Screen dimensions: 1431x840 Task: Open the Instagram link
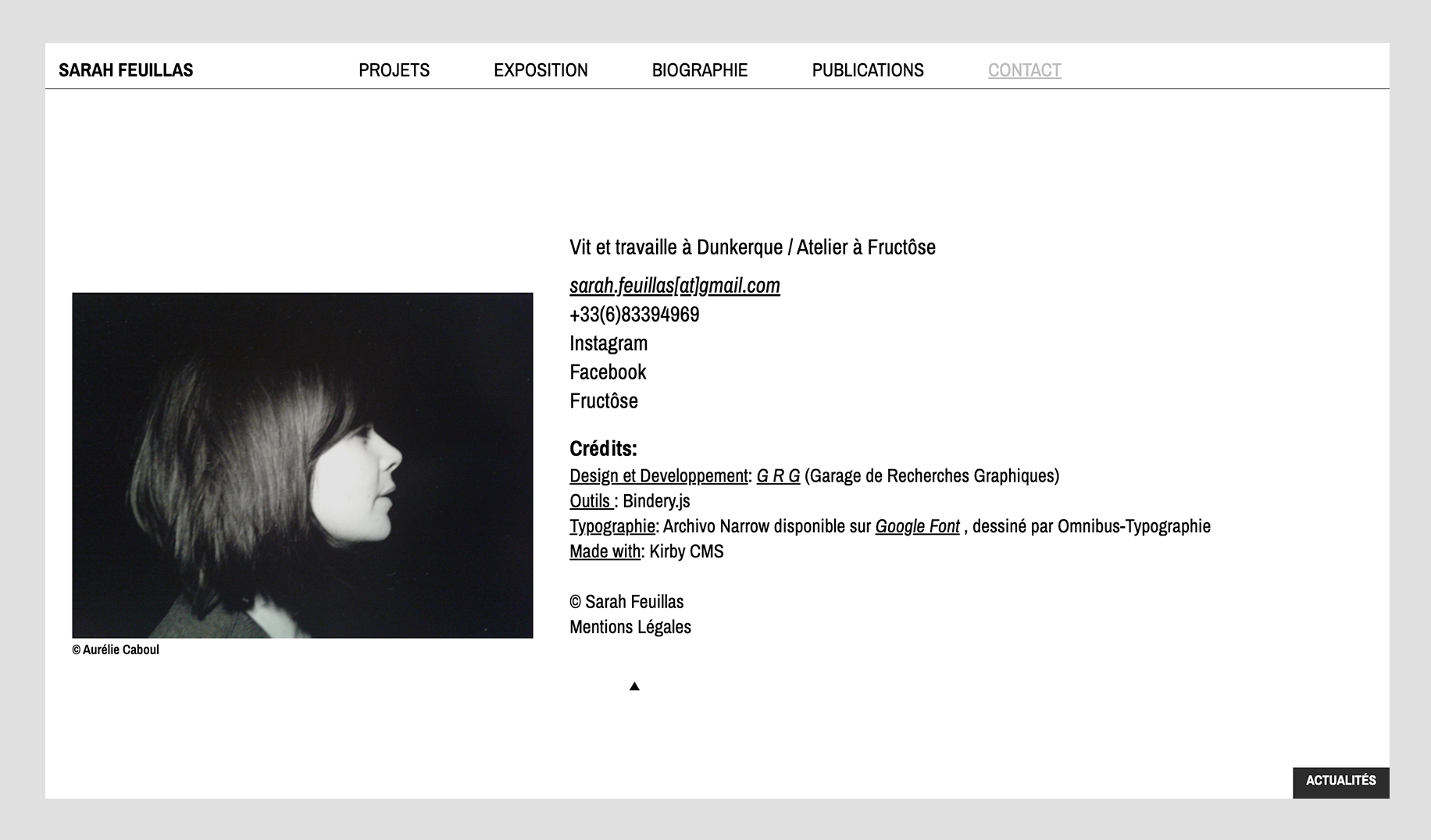[608, 343]
